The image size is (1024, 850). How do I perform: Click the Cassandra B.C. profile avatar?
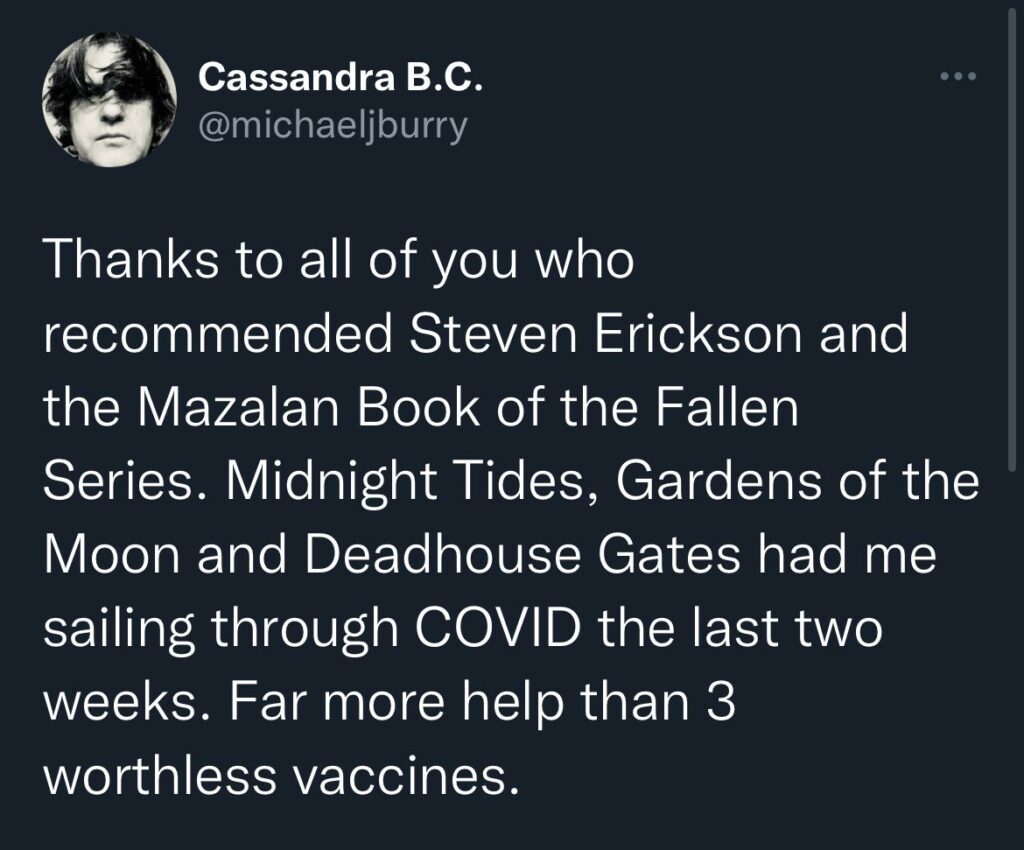(x=110, y=100)
